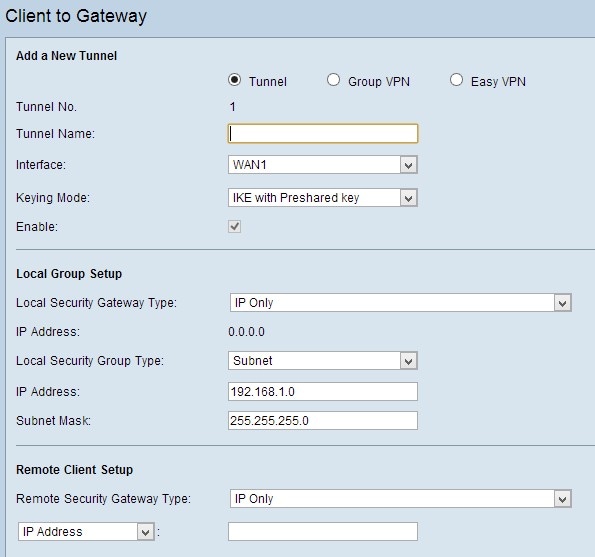Open the Keying Mode dropdown
This screenshot has width=595, height=557.
323,198
